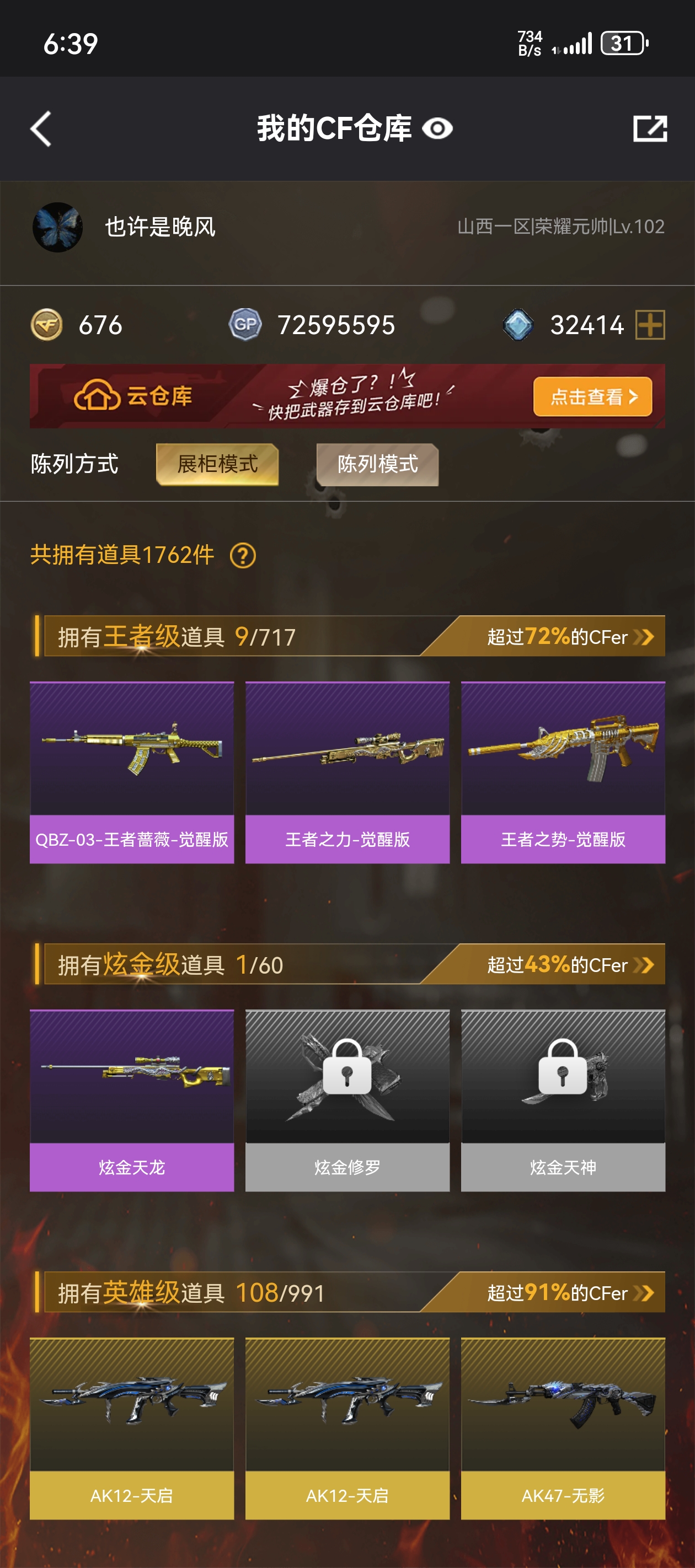This screenshot has width=695, height=1568.
Task: Open the share icon in the header
Action: [x=650, y=128]
